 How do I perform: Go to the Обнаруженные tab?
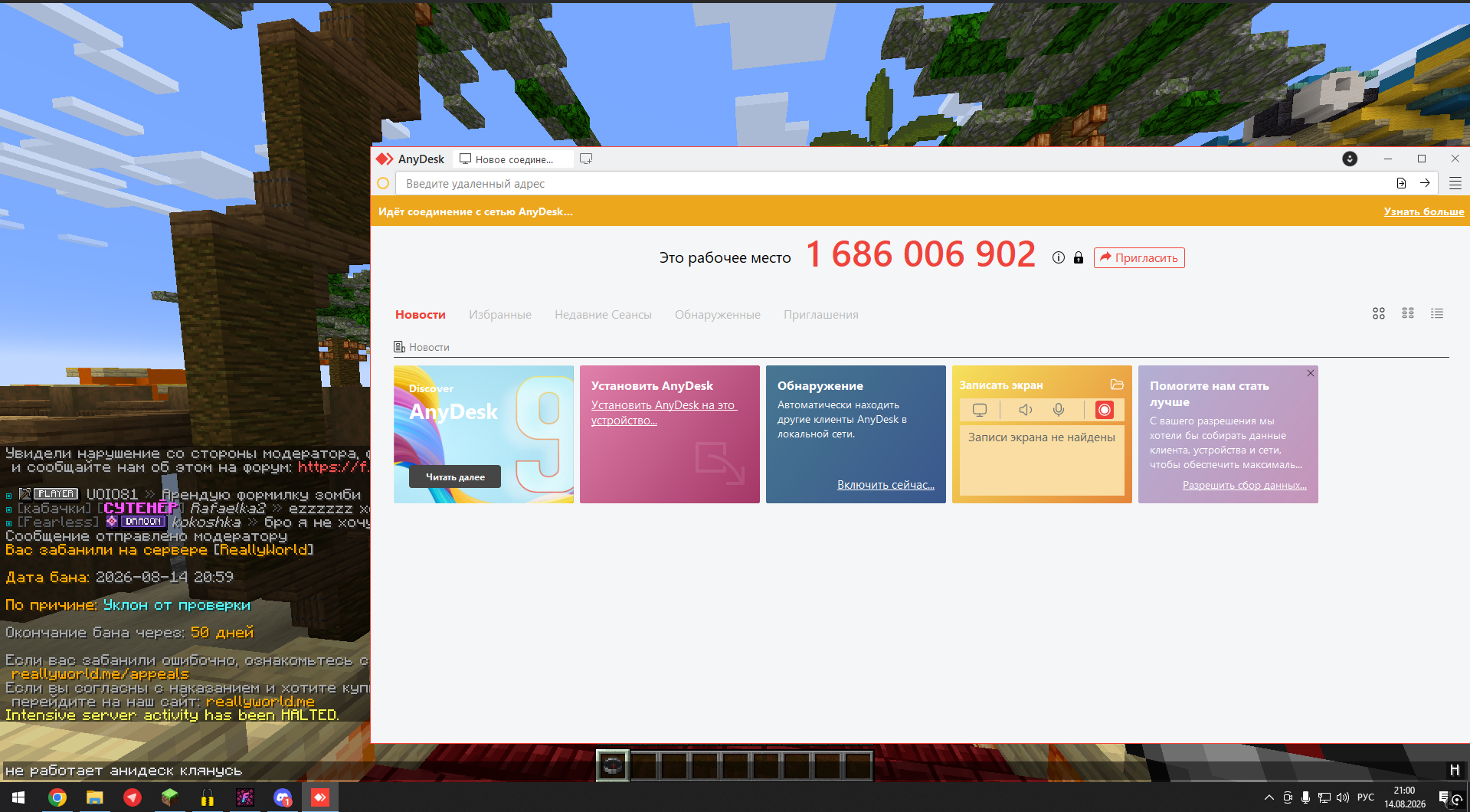[x=718, y=314]
